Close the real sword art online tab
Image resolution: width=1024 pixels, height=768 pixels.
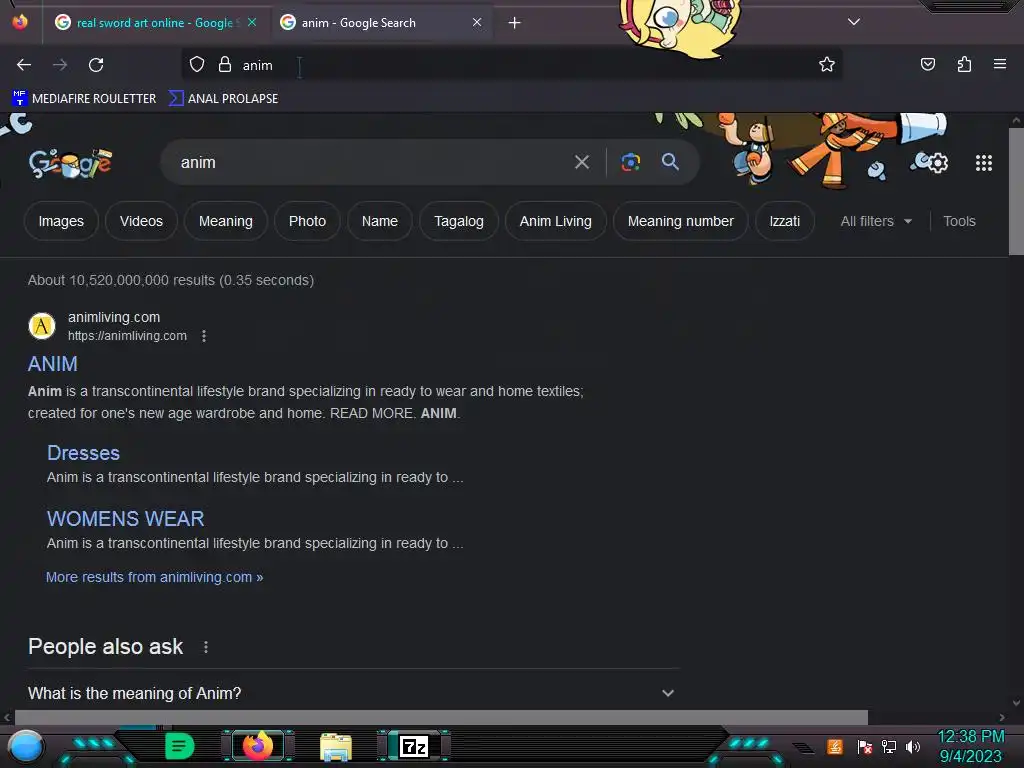252,22
